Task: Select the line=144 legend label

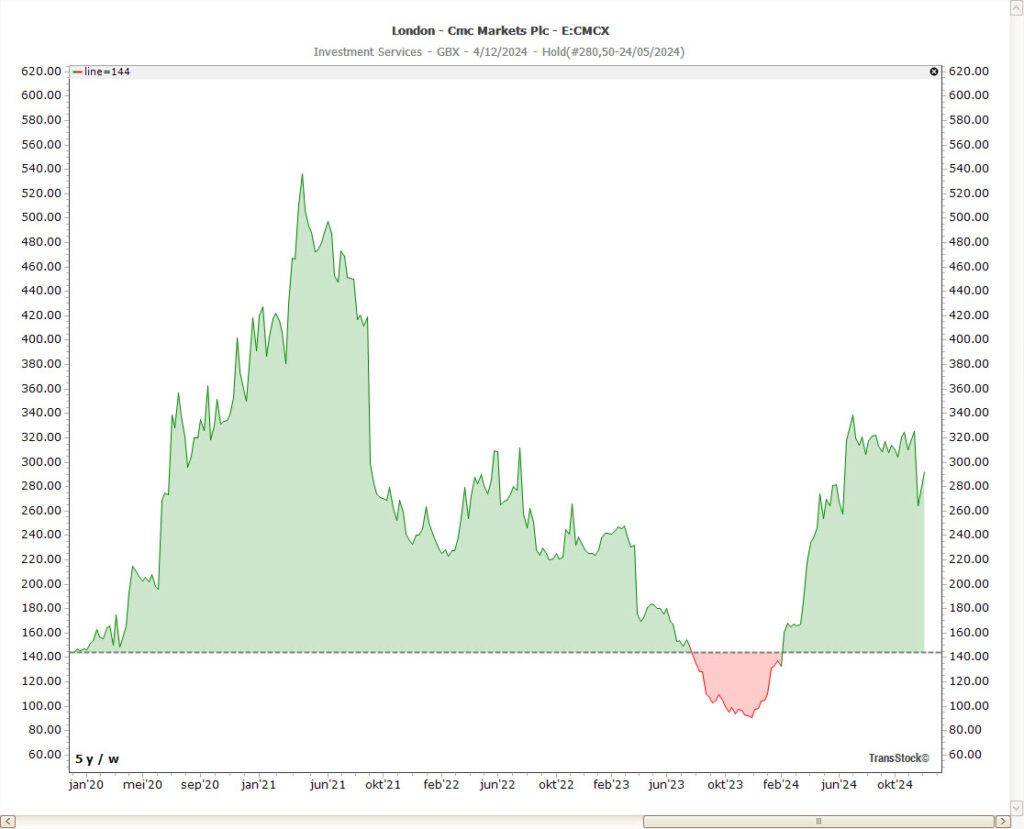Action: point(107,71)
